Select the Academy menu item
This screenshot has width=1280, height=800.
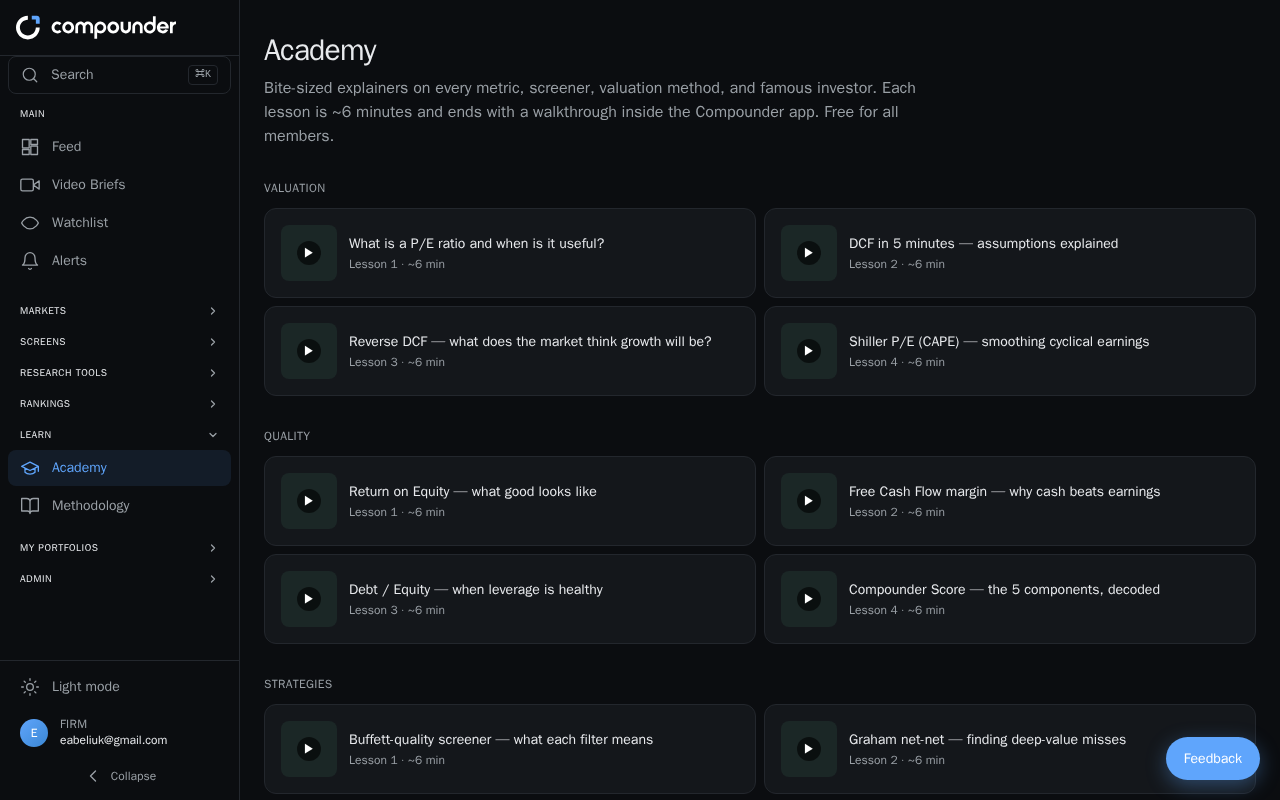[x=119, y=468]
